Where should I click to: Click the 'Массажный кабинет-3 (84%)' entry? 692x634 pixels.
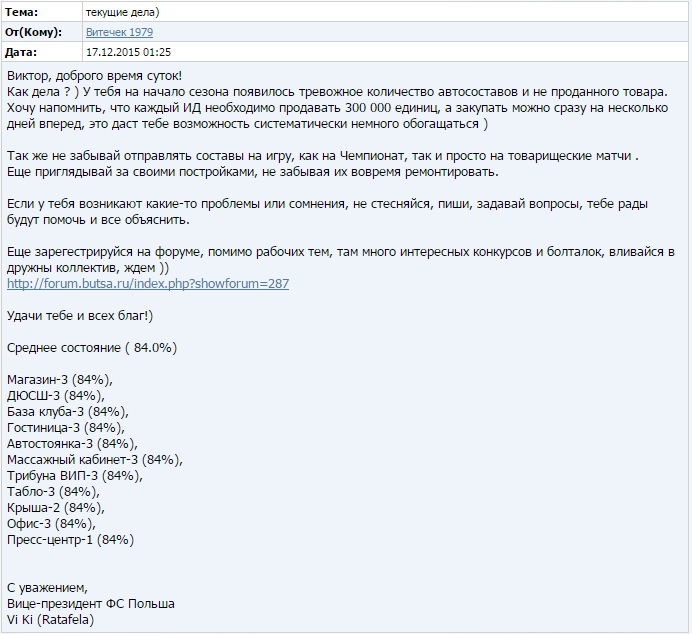tap(95, 460)
